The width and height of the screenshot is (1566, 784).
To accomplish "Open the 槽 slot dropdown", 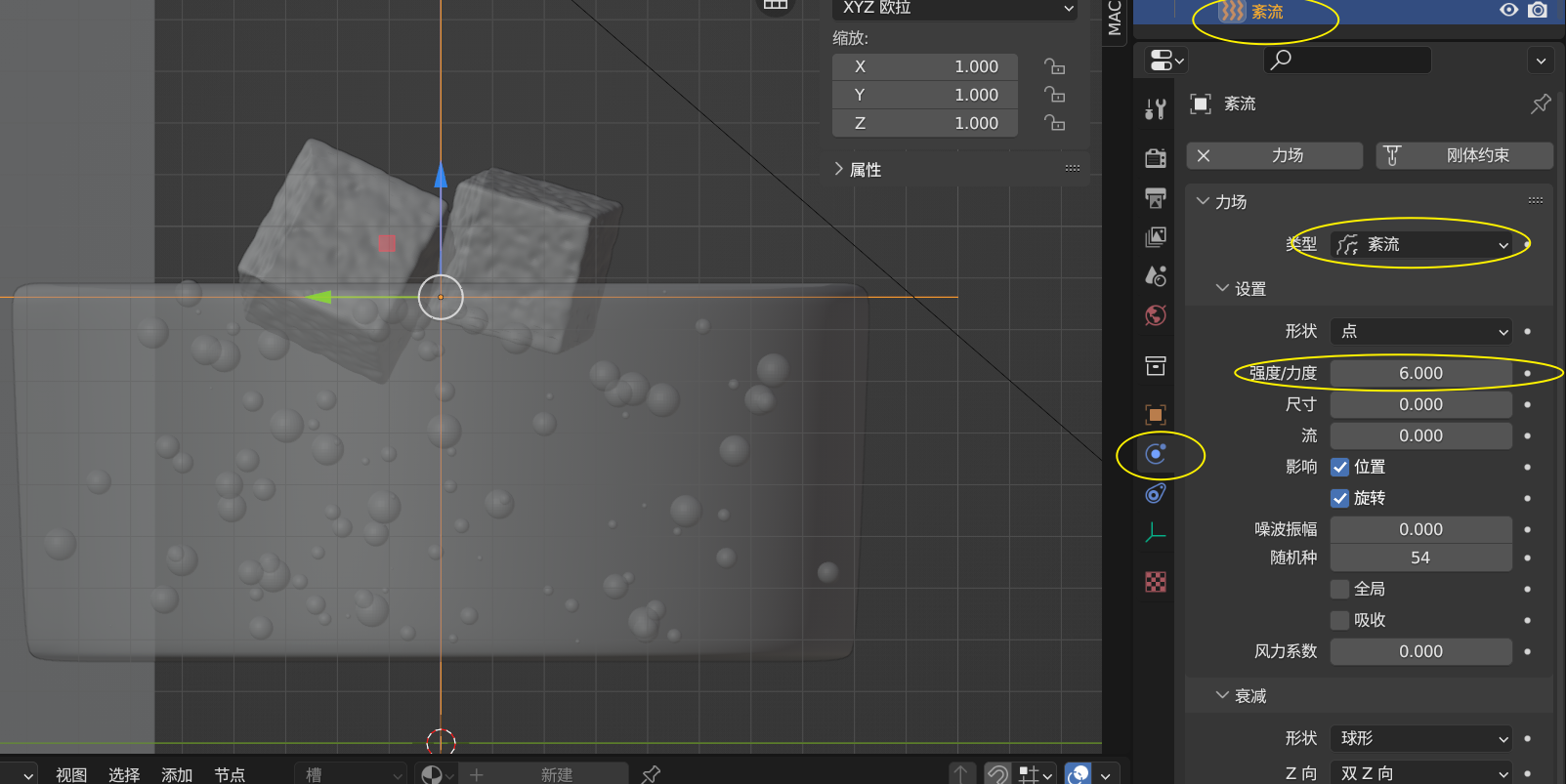I will coord(352,774).
